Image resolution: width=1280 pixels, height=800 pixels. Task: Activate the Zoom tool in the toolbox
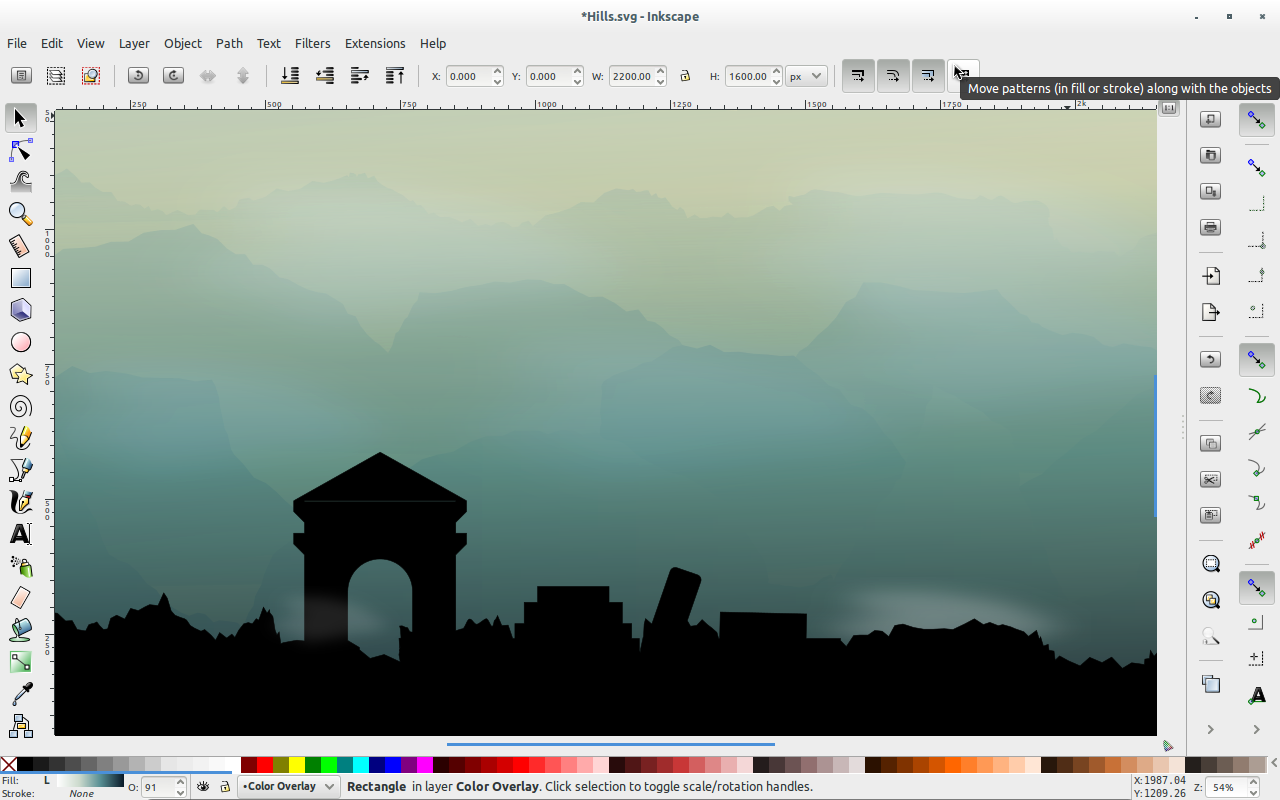(20, 213)
